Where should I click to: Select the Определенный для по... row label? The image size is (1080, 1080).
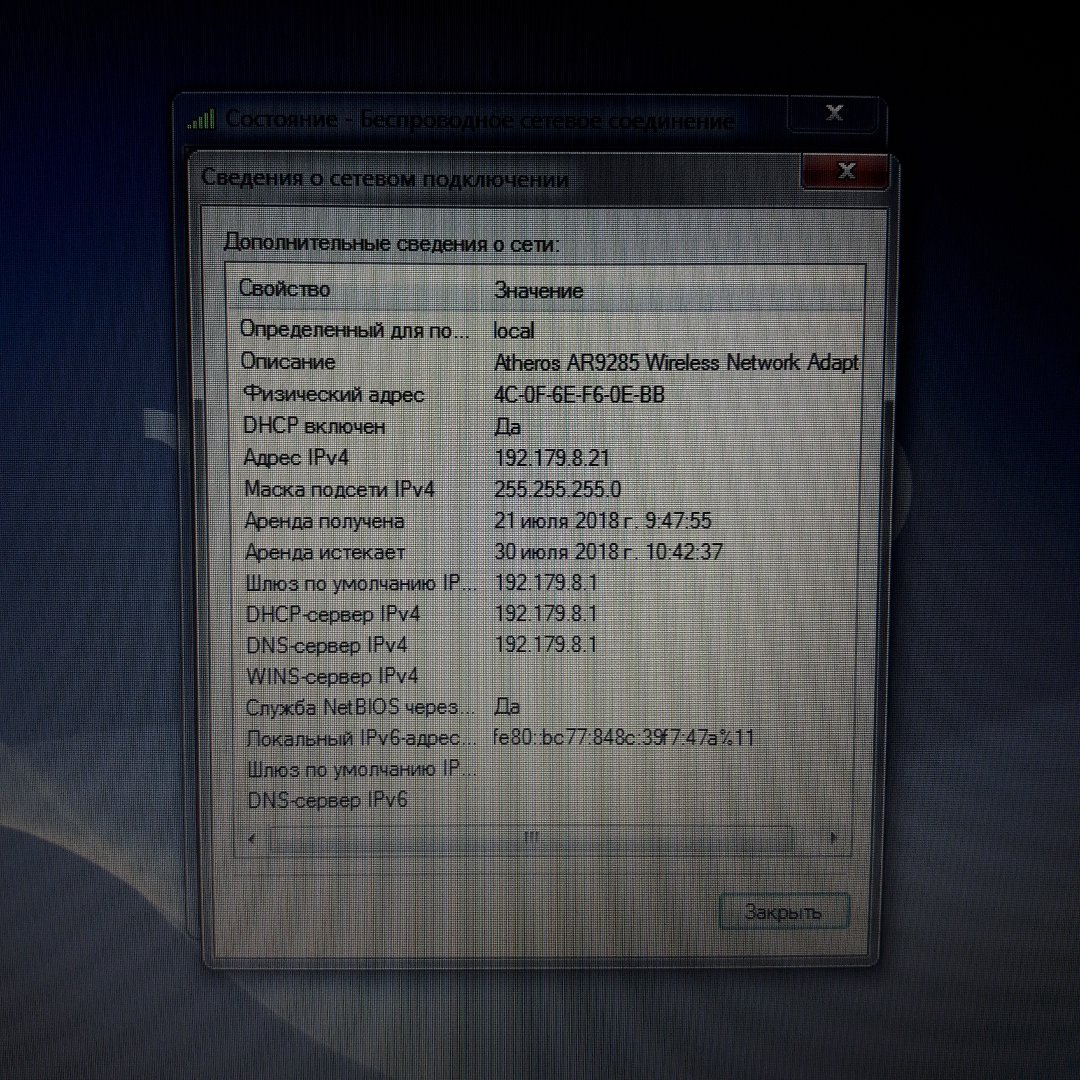(x=355, y=329)
